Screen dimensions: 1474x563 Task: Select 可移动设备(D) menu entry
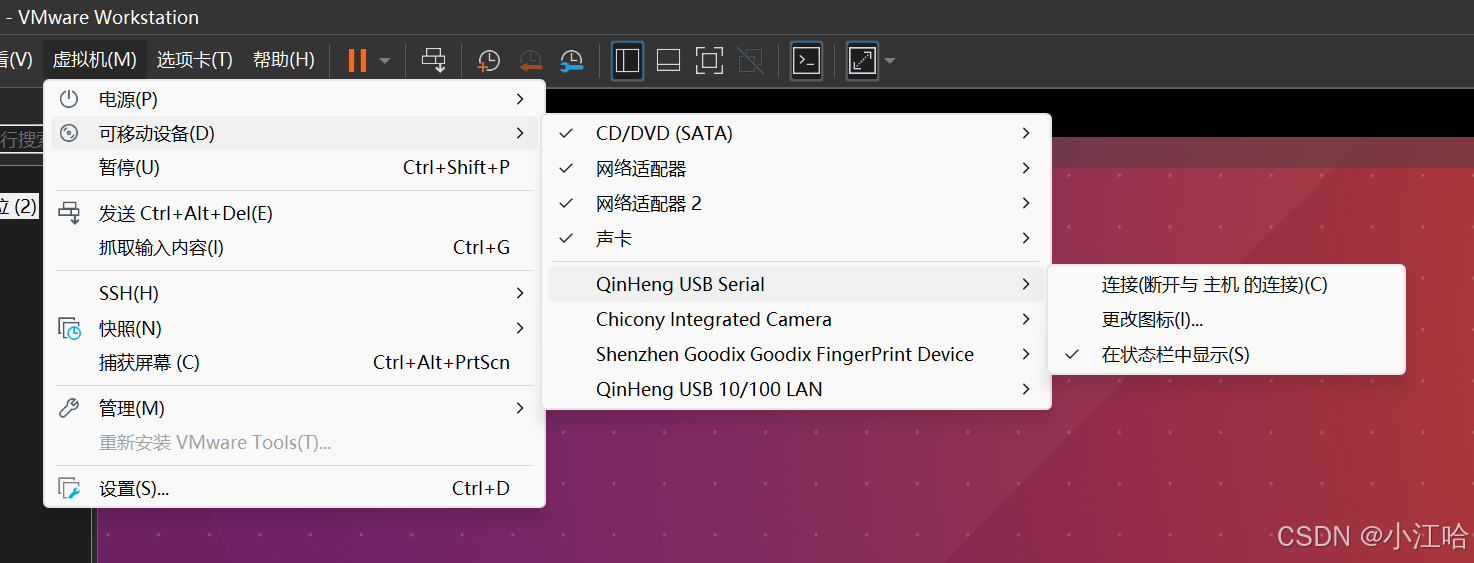tap(294, 133)
